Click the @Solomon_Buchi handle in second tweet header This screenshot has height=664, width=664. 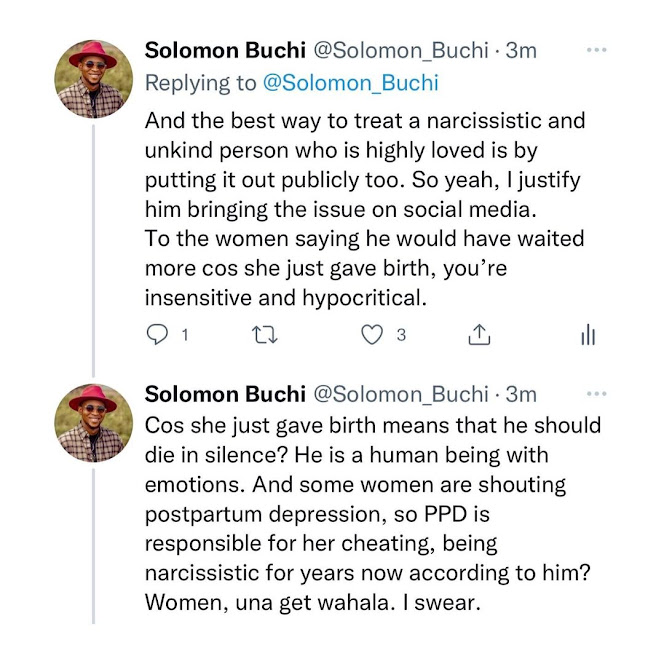coord(389,395)
